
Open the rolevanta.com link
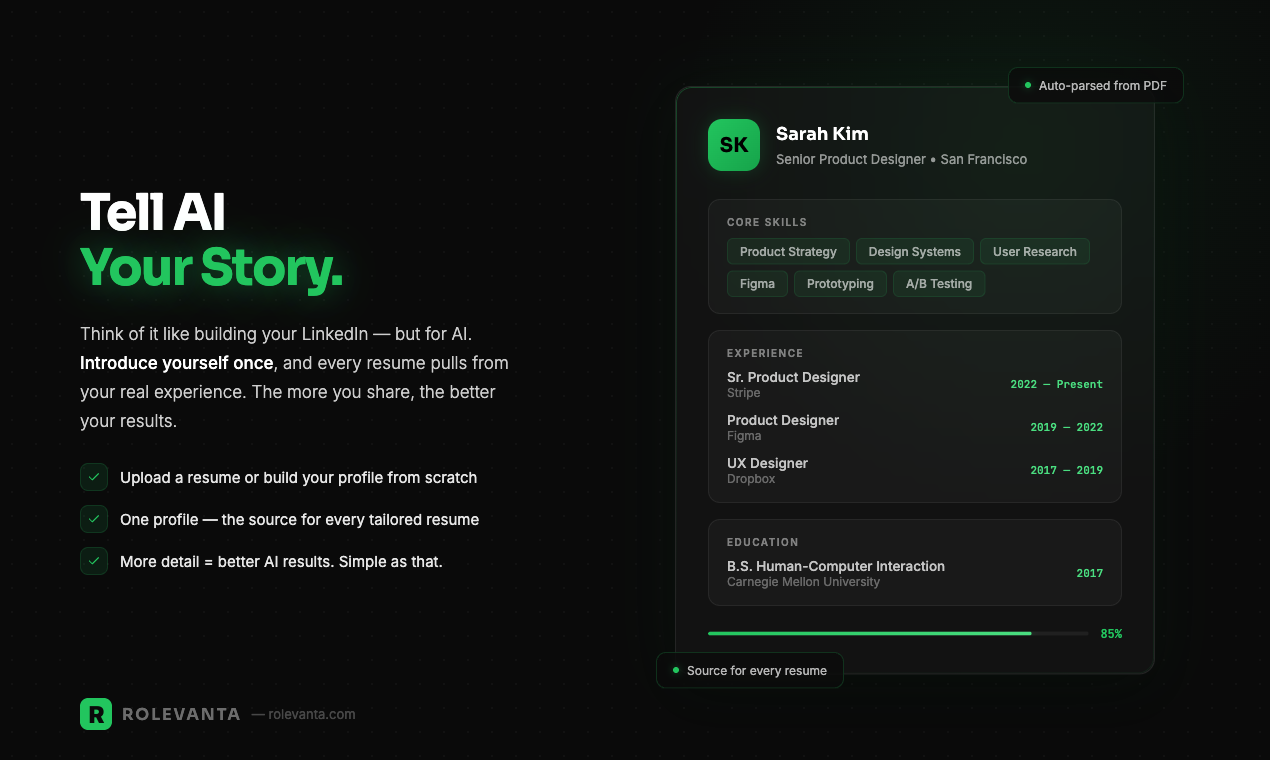click(312, 714)
